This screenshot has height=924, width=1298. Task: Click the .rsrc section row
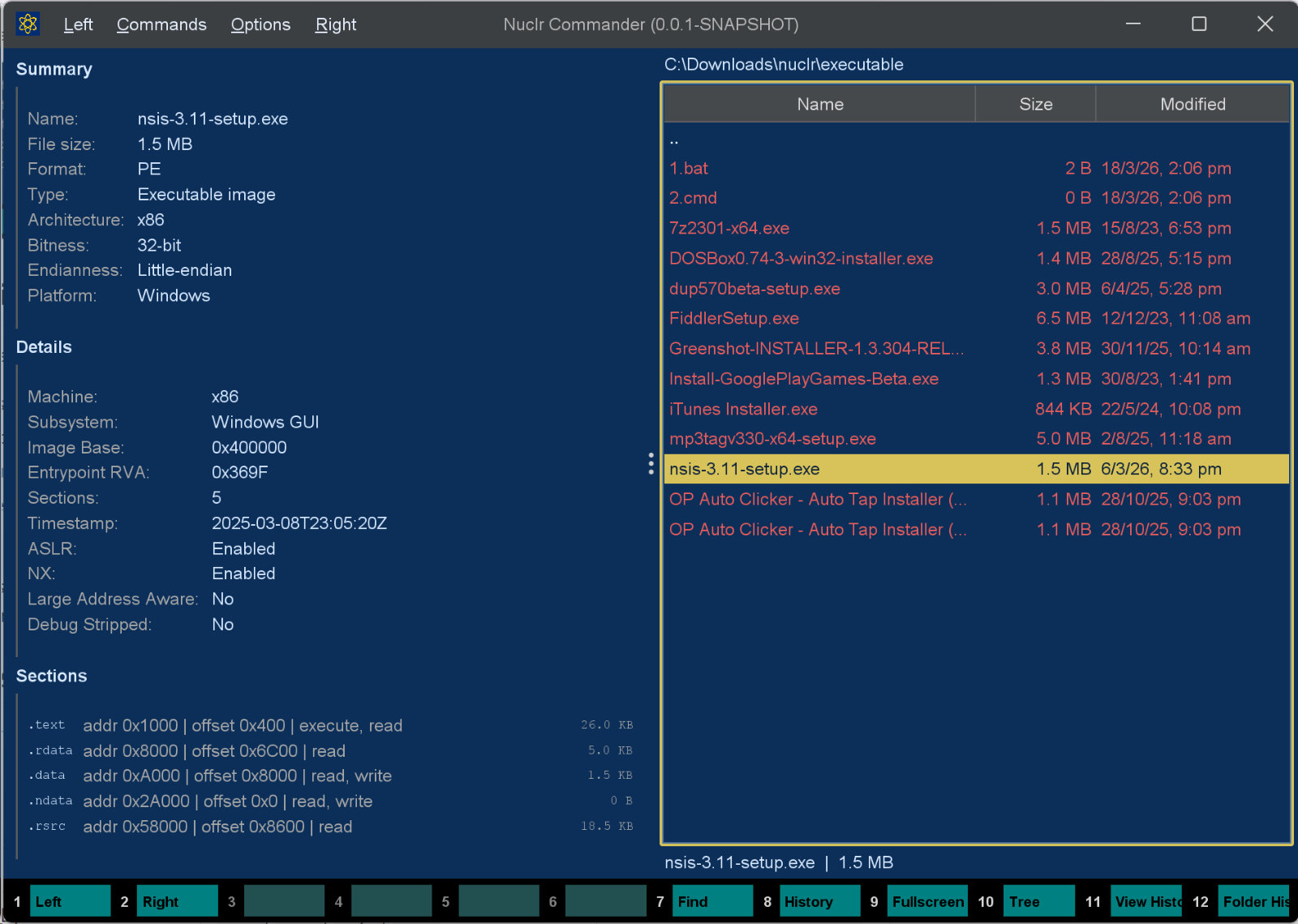pyautogui.click(x=330, y=827)
